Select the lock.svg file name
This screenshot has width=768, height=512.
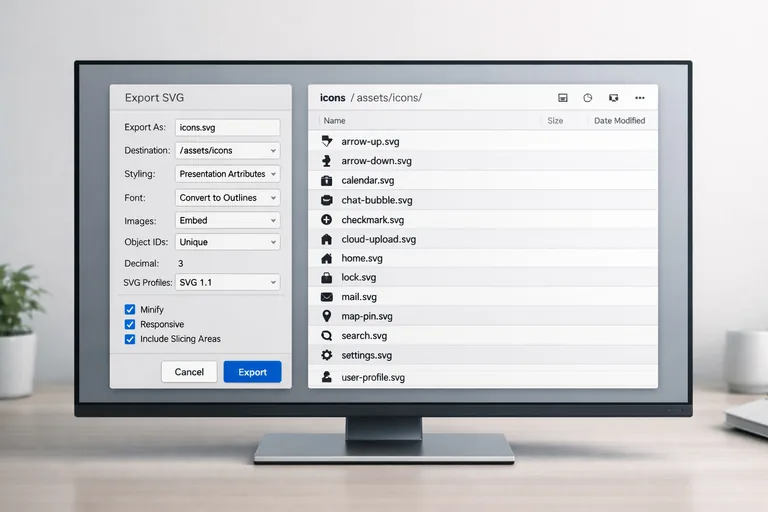pos(359,277)
